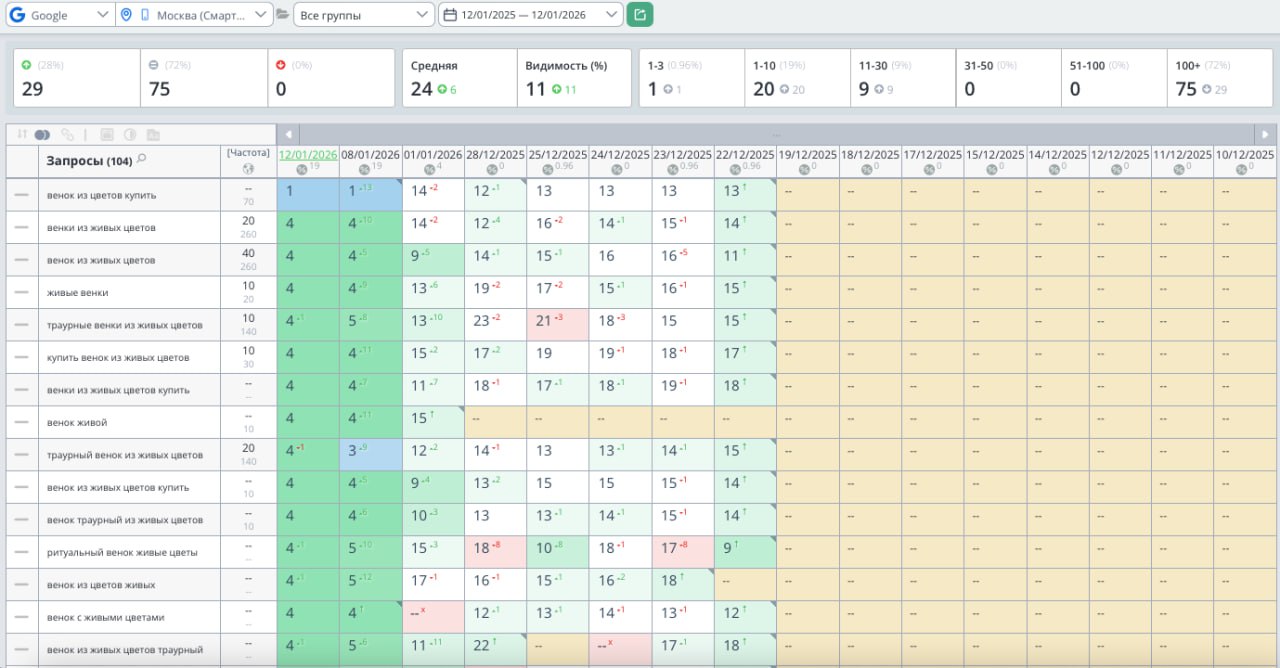Open the Москва region dropdown

point(194,15)
